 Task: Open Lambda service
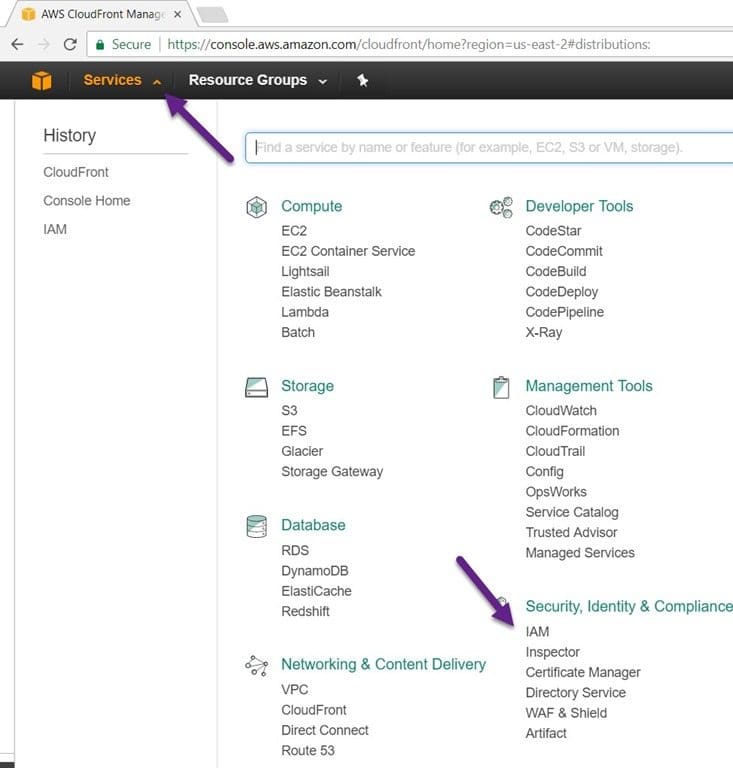coord(305,312)
